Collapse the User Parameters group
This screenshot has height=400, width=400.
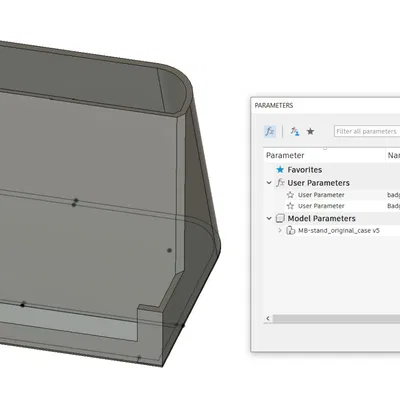(269, 183)
